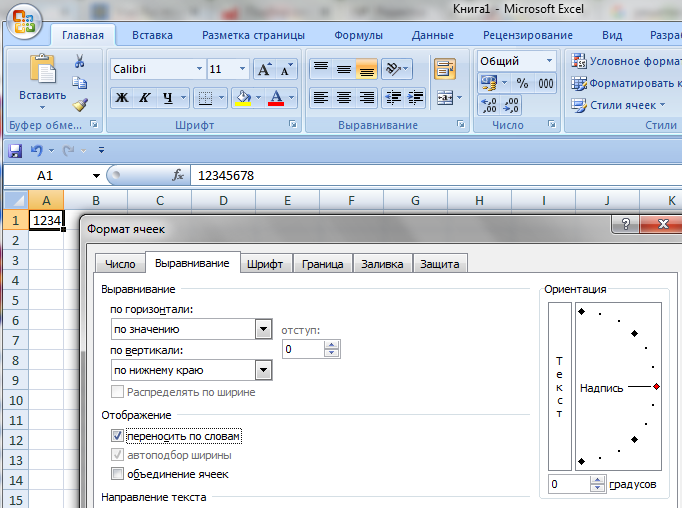Screen dimensions: 682x508
Task: Click the Cut scissors icon
Action: click(x=80, y=62)
